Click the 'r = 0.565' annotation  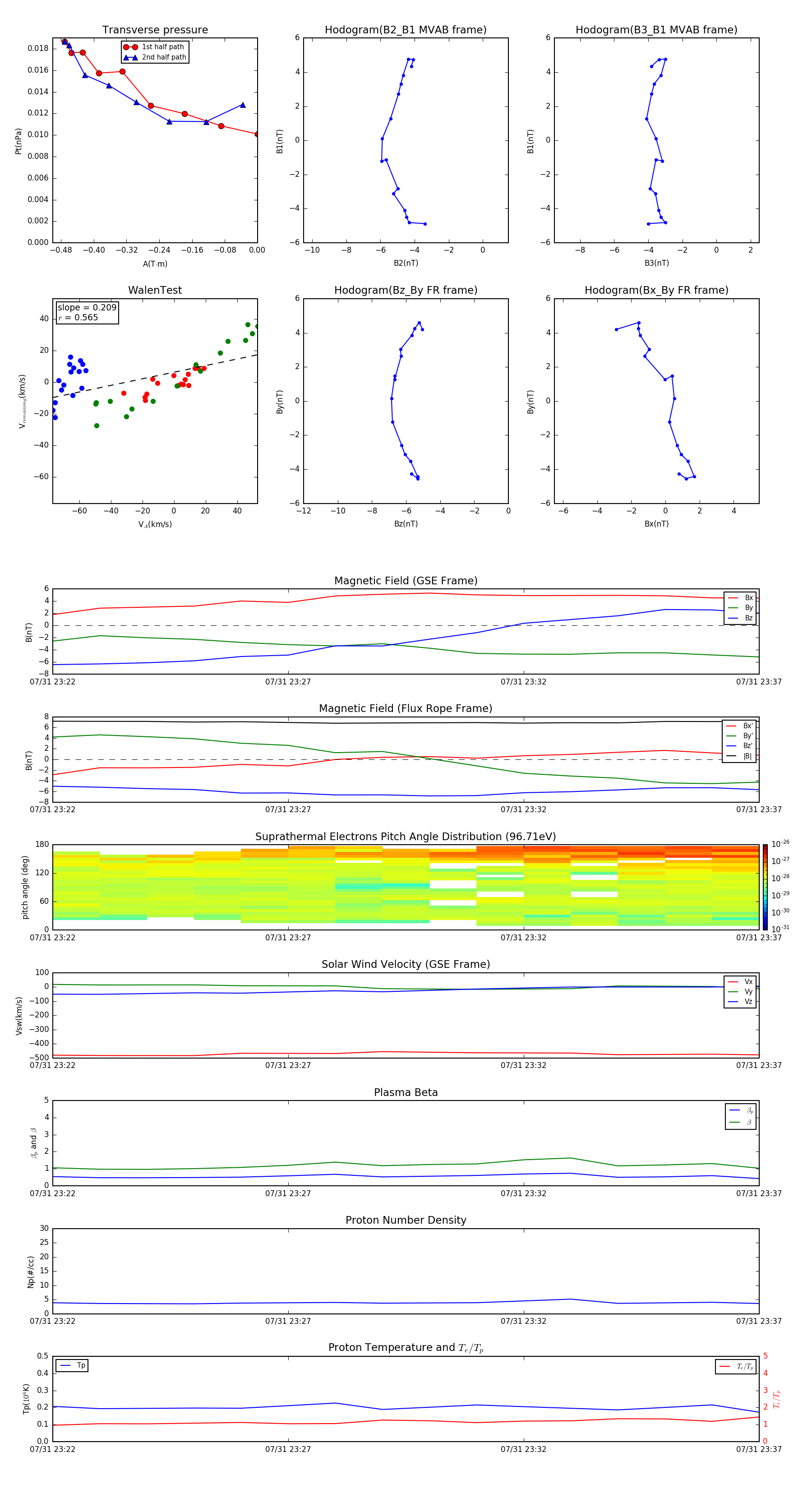click(x=78, y=317)
